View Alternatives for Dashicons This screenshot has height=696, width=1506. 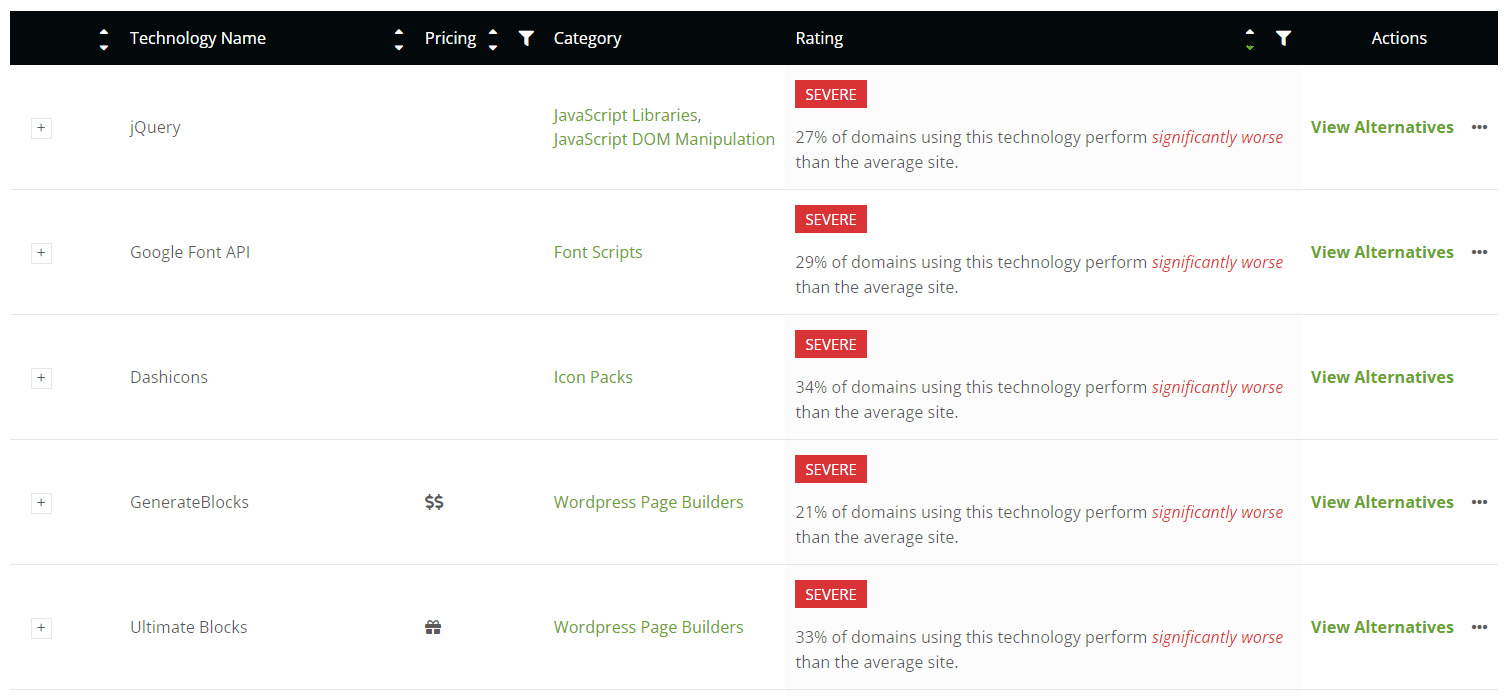coord(1382,377)
